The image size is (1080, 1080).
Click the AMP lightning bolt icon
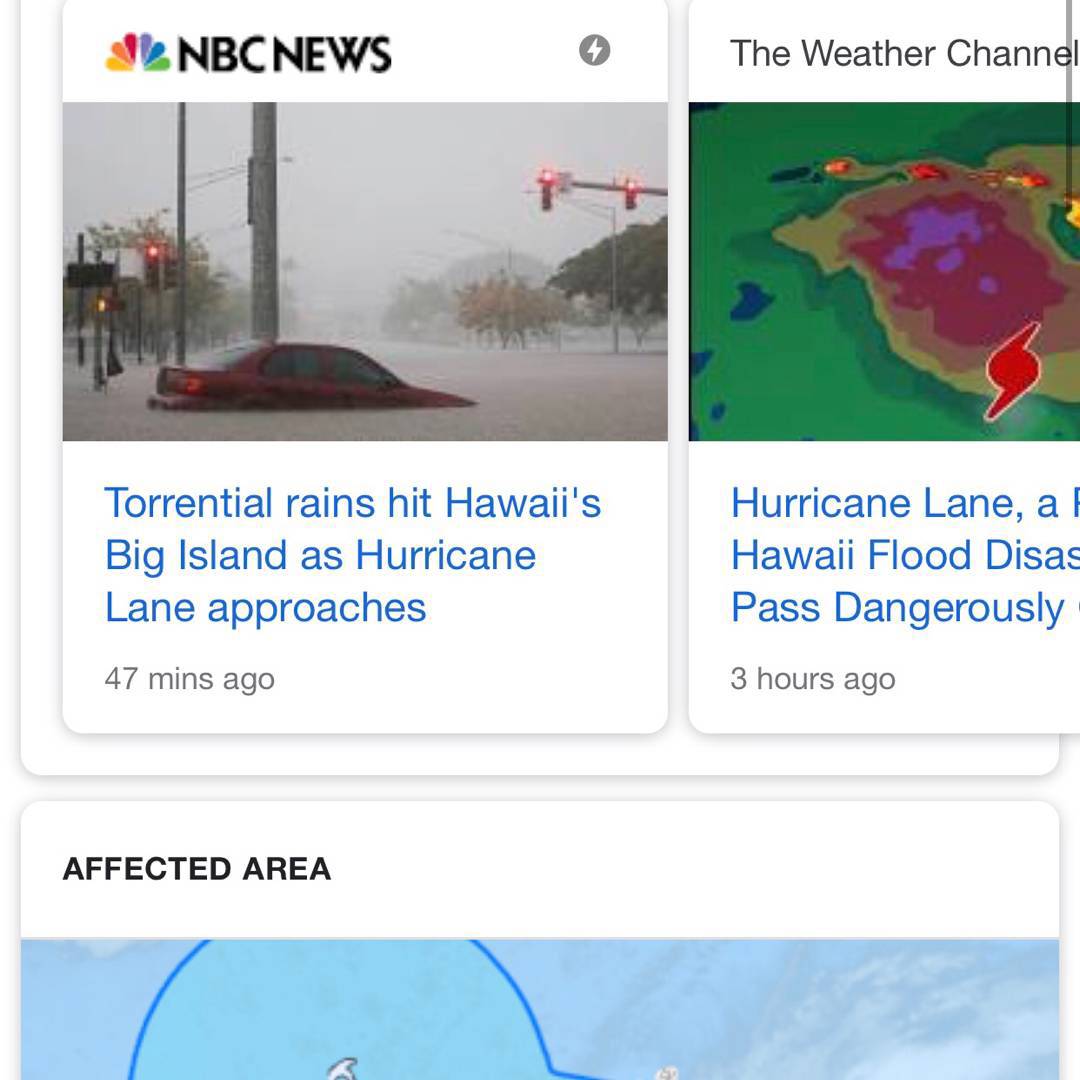[x=594, y=50]
